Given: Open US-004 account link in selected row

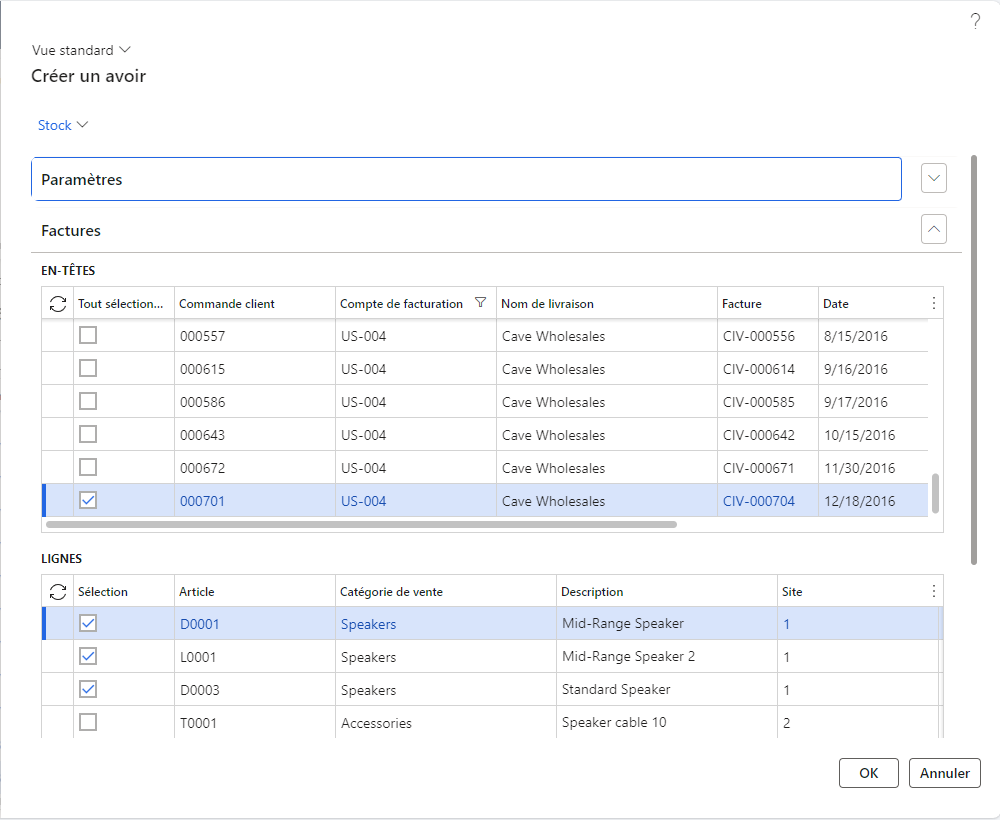Looking at the screenshot, I should [364, 501].
